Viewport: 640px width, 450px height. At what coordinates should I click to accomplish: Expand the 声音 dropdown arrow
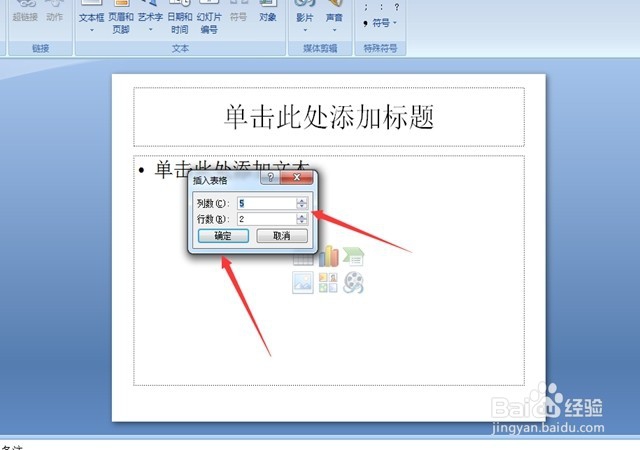[x=334, y=30]
